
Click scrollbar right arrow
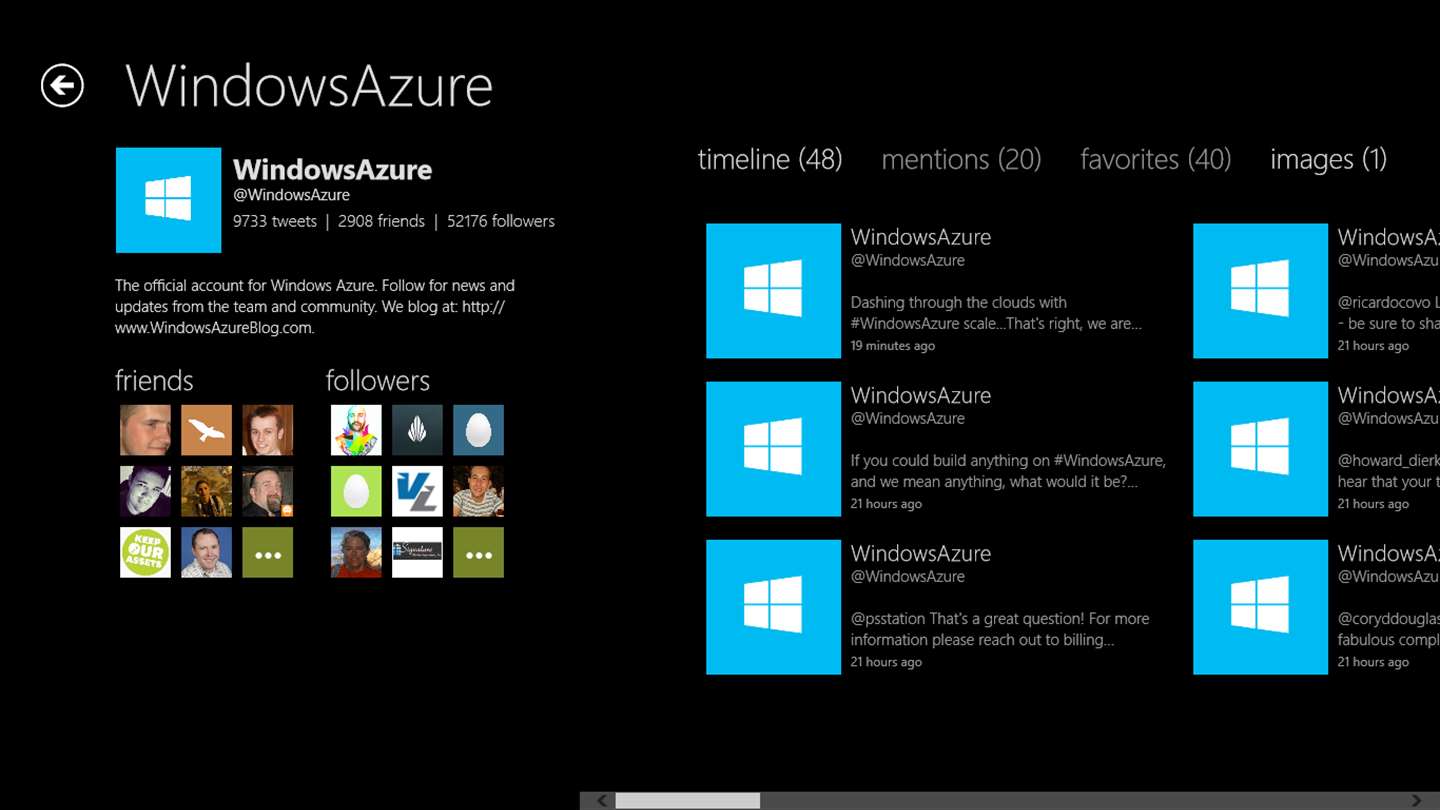(x=1417, y=801)
